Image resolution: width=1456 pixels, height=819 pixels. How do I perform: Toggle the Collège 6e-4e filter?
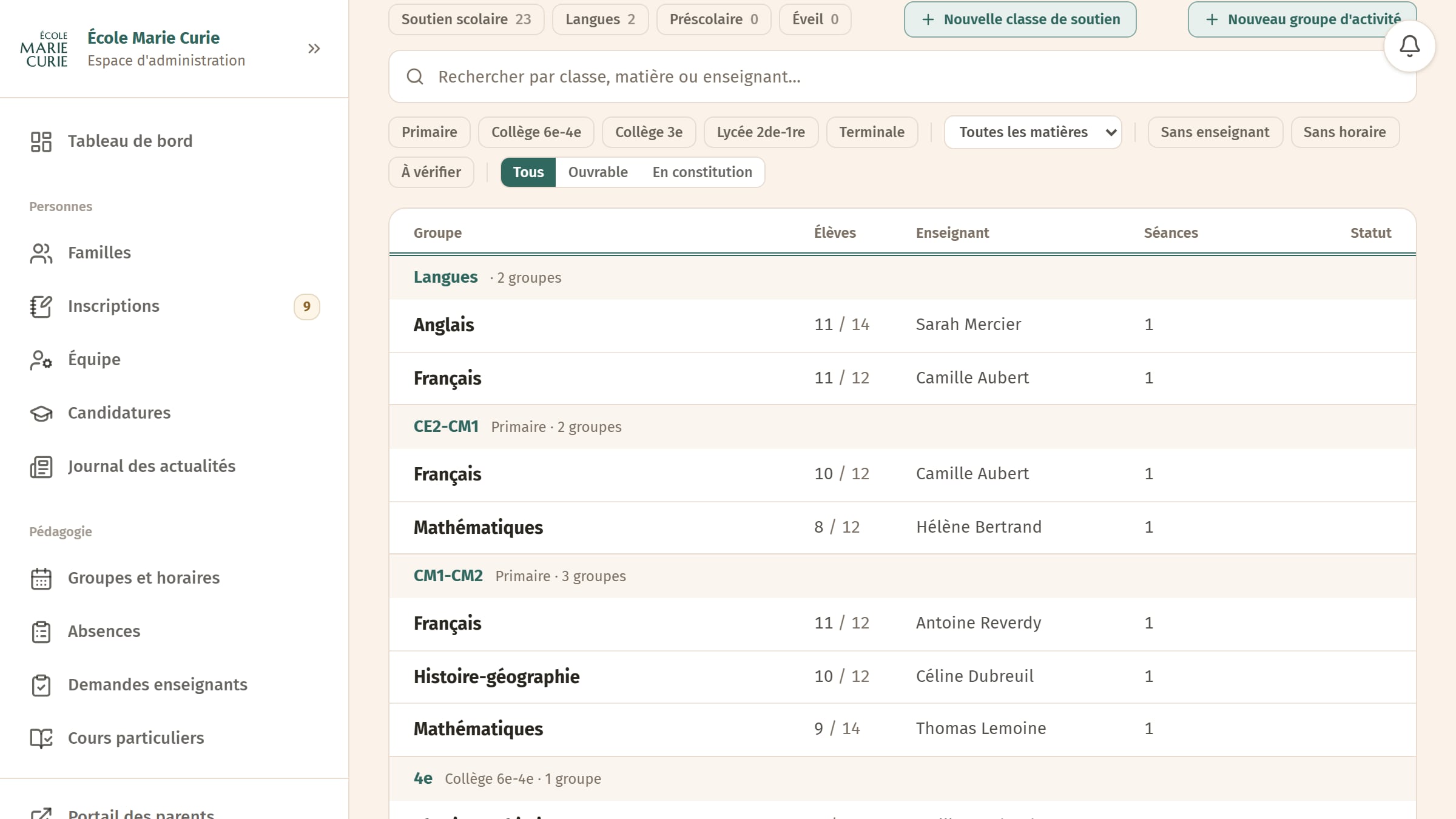[x=536, y=132]
